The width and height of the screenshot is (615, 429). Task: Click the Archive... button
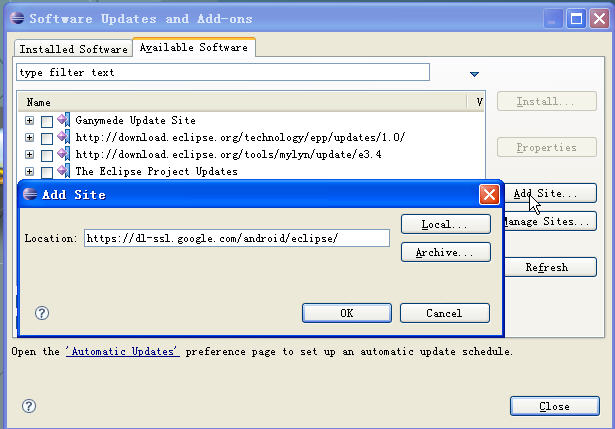[x=446, y=252]
